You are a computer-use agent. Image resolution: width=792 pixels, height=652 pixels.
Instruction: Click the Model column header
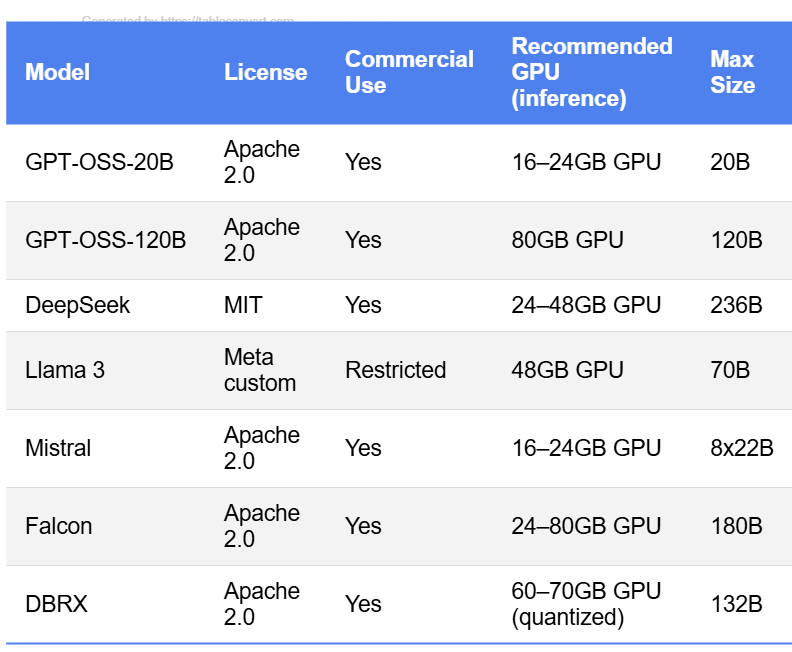pyautogui.click(x=58, y=72)
